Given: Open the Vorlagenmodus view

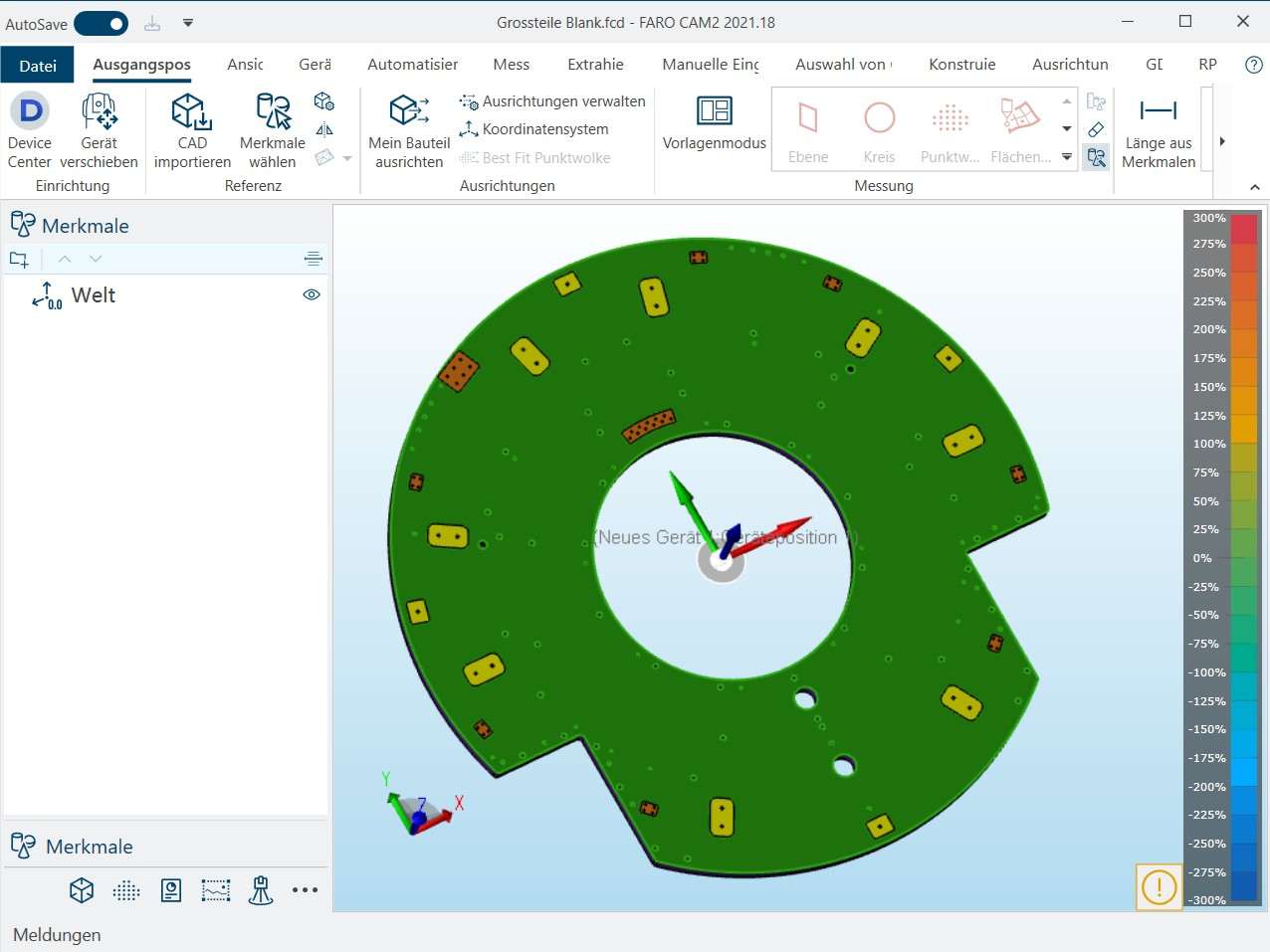Looking at the screenshot, I should coord(714,123).
